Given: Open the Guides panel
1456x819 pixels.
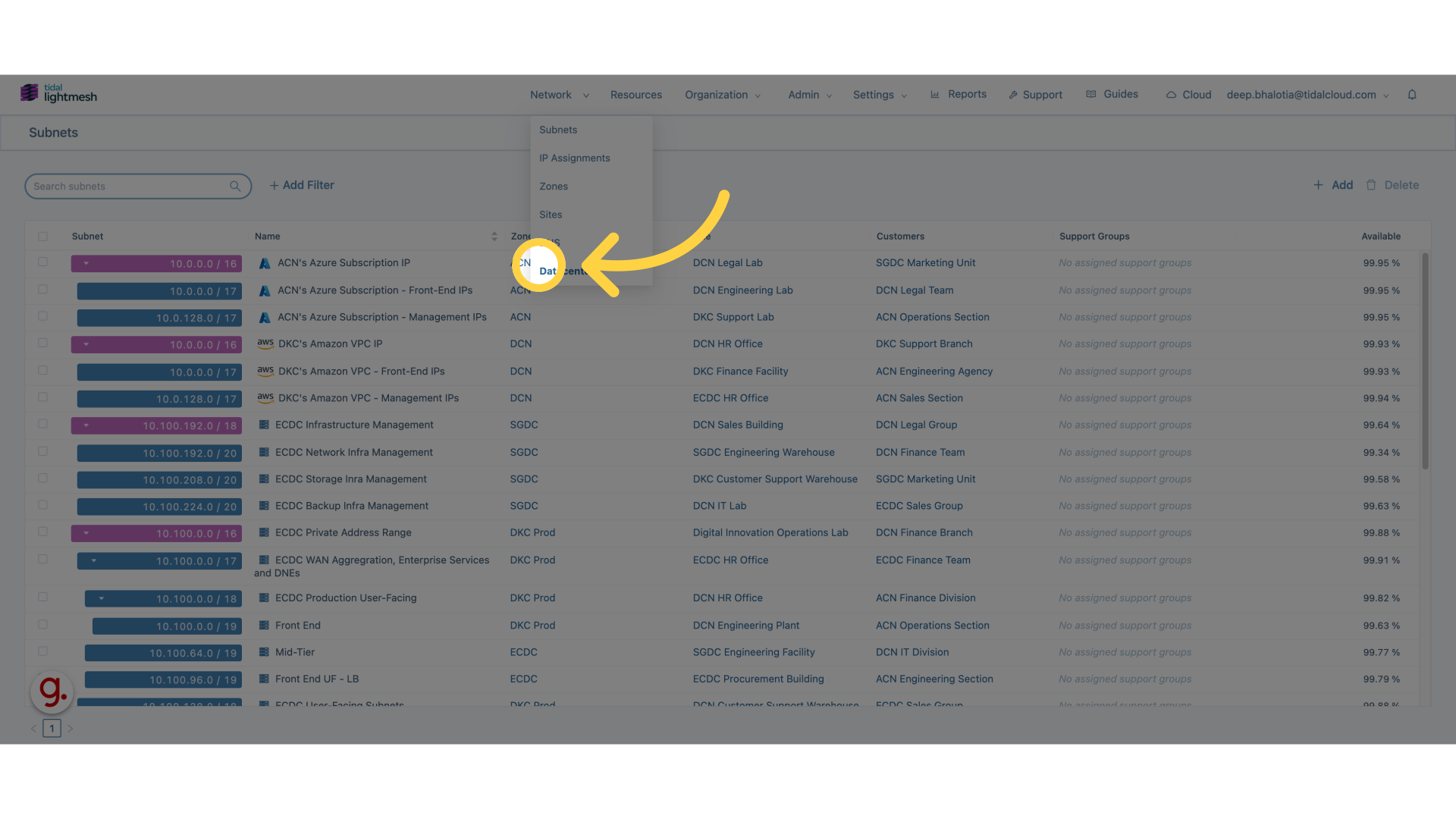Looking at the screenshot, I should point(1112,94).
